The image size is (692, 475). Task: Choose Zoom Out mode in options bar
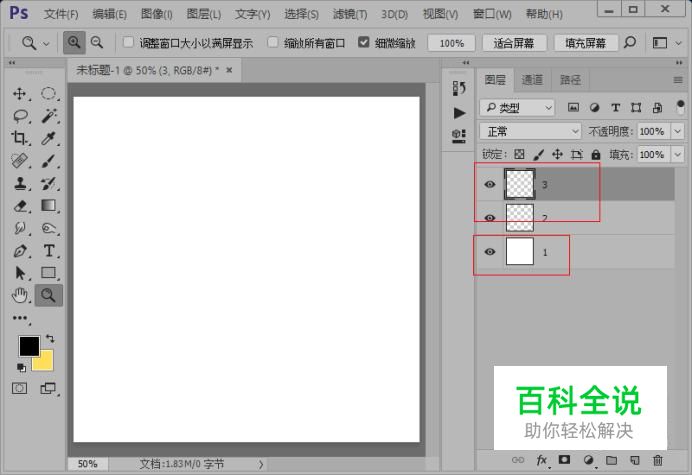[x=97, y=43]
